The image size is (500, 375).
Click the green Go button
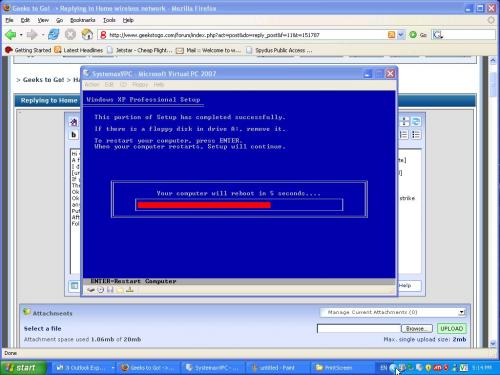pos(418,35)
